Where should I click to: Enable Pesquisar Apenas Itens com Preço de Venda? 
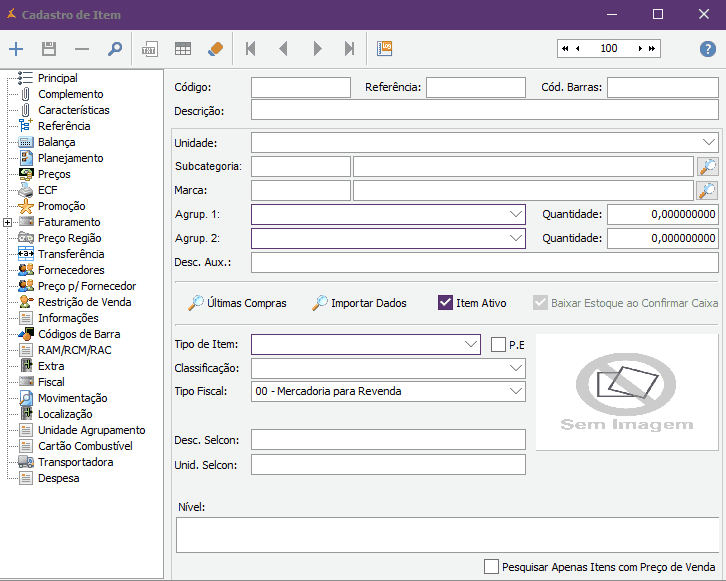[491, 566]
